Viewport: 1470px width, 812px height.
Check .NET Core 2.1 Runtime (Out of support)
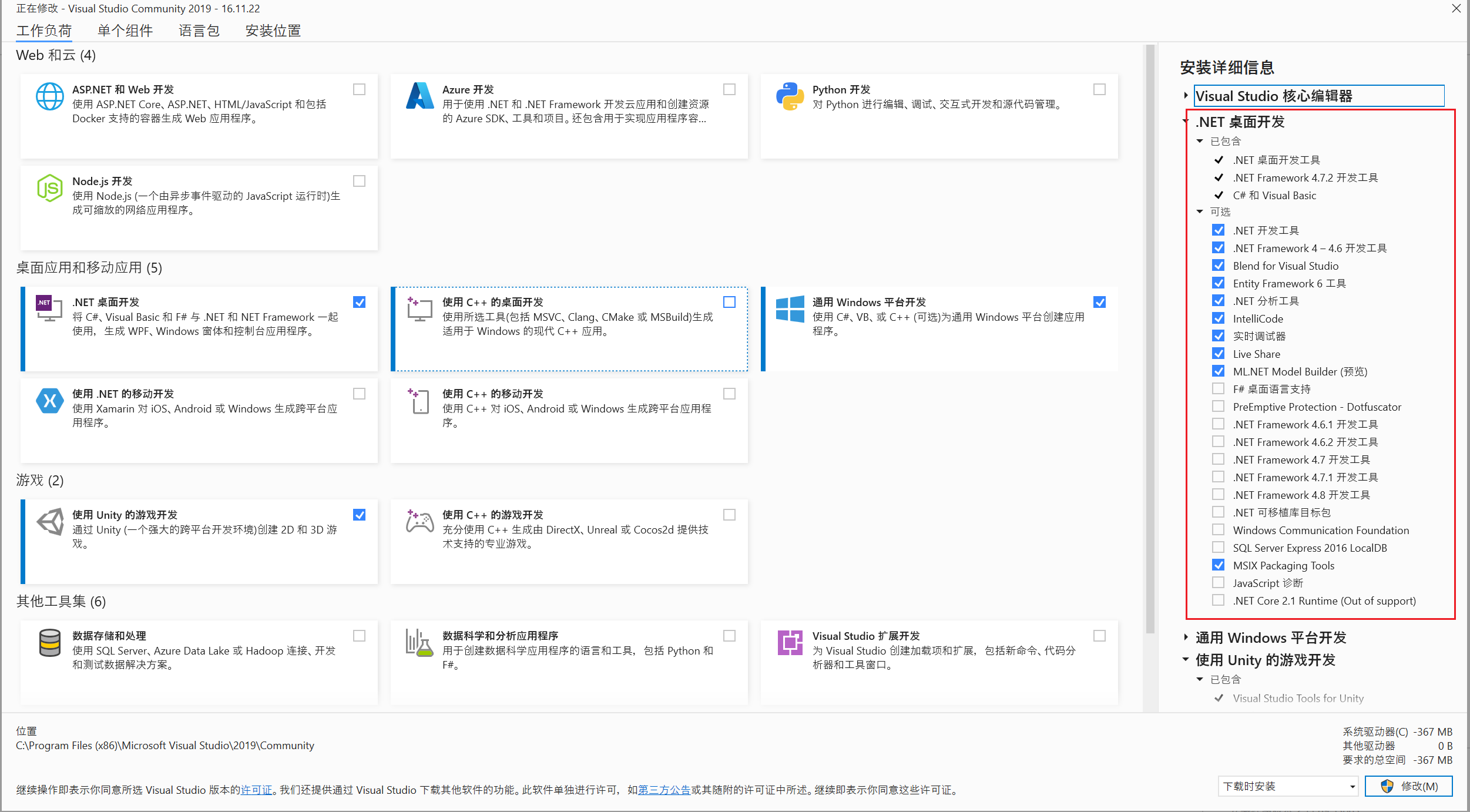click(x=1219, y=600)
